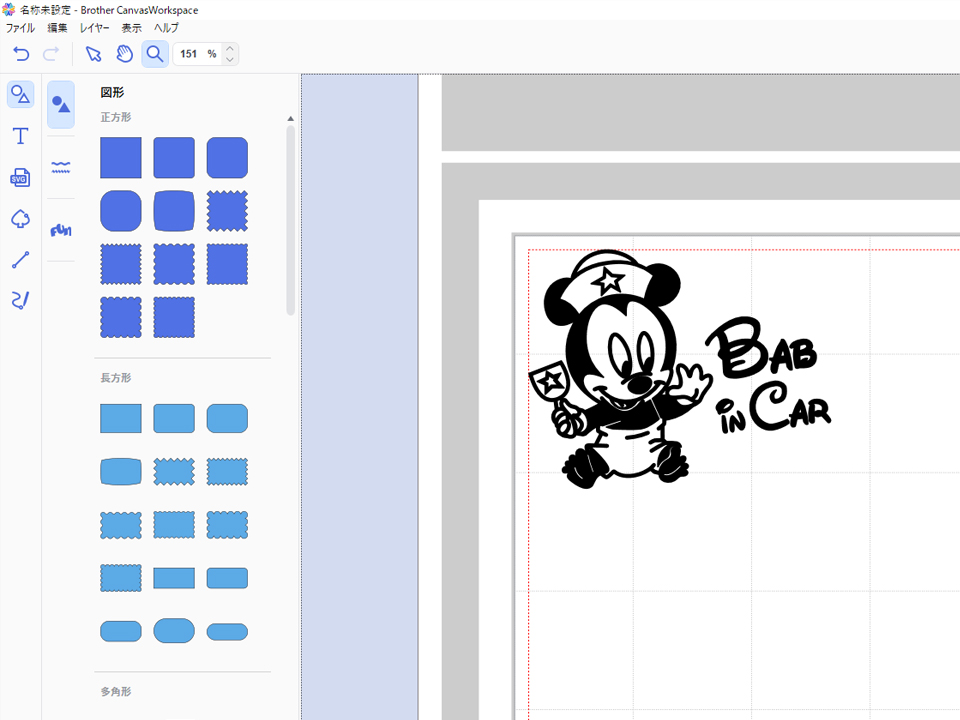Insert the middle square in third row
The height and width of the screenshot is (720, 960).
(x=174, y=264)
